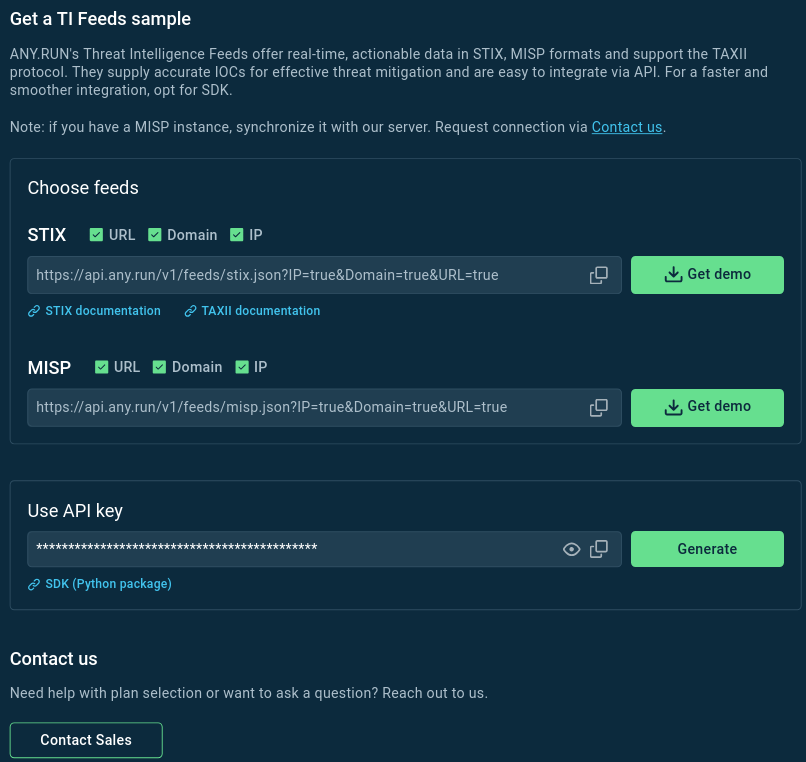Open the SDK Python package link
The width and height of the screenshot is (806, 762).
(x=108, y=584)
